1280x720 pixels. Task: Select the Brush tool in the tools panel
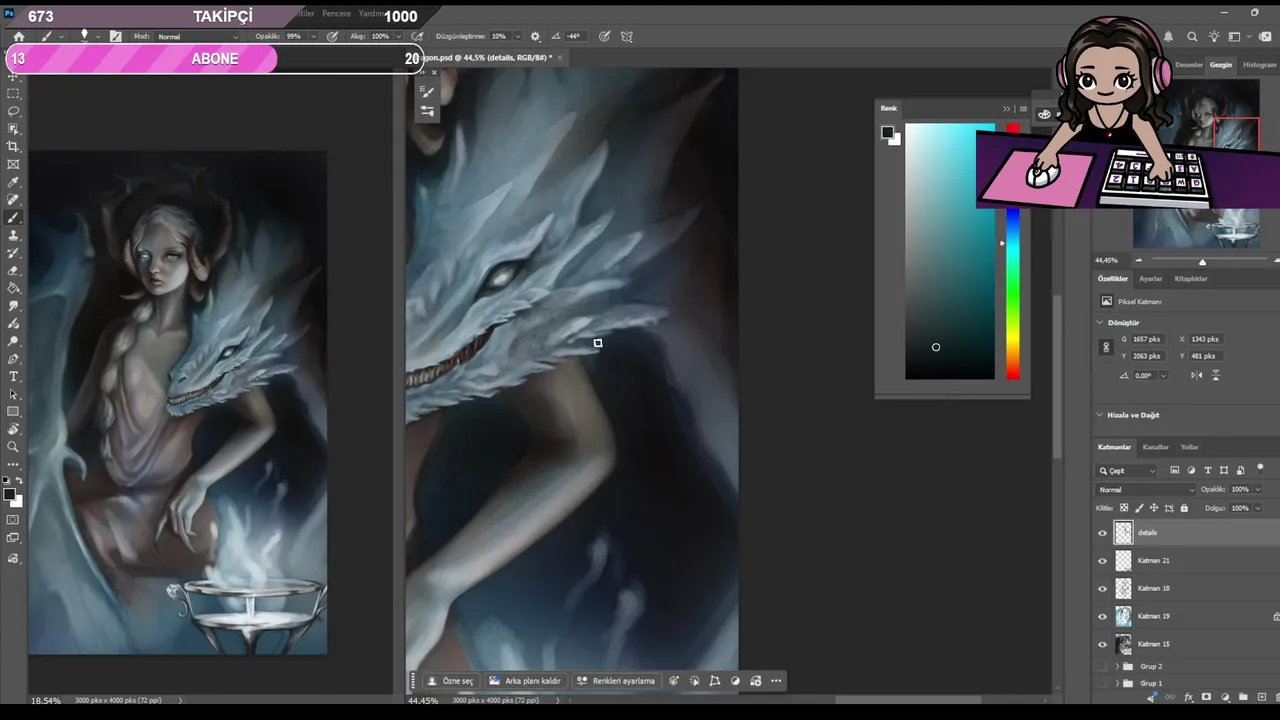[x=14, y=218]
